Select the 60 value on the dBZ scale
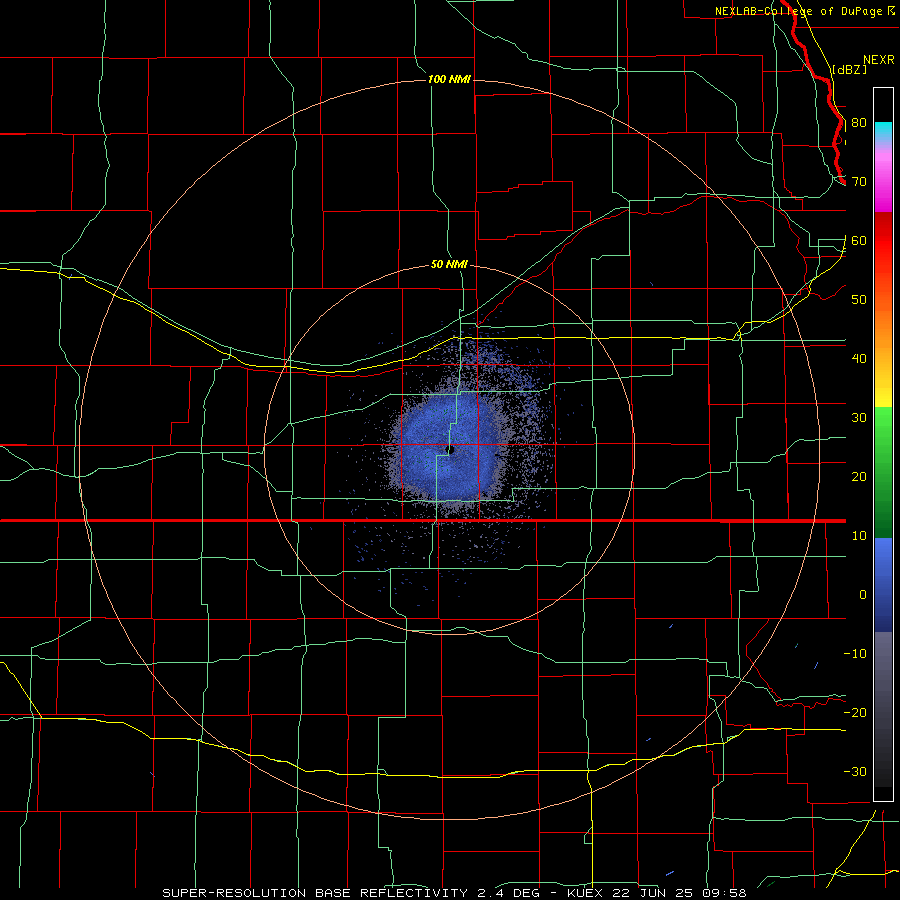Screen dimensions: 900x900 point(859,240)
